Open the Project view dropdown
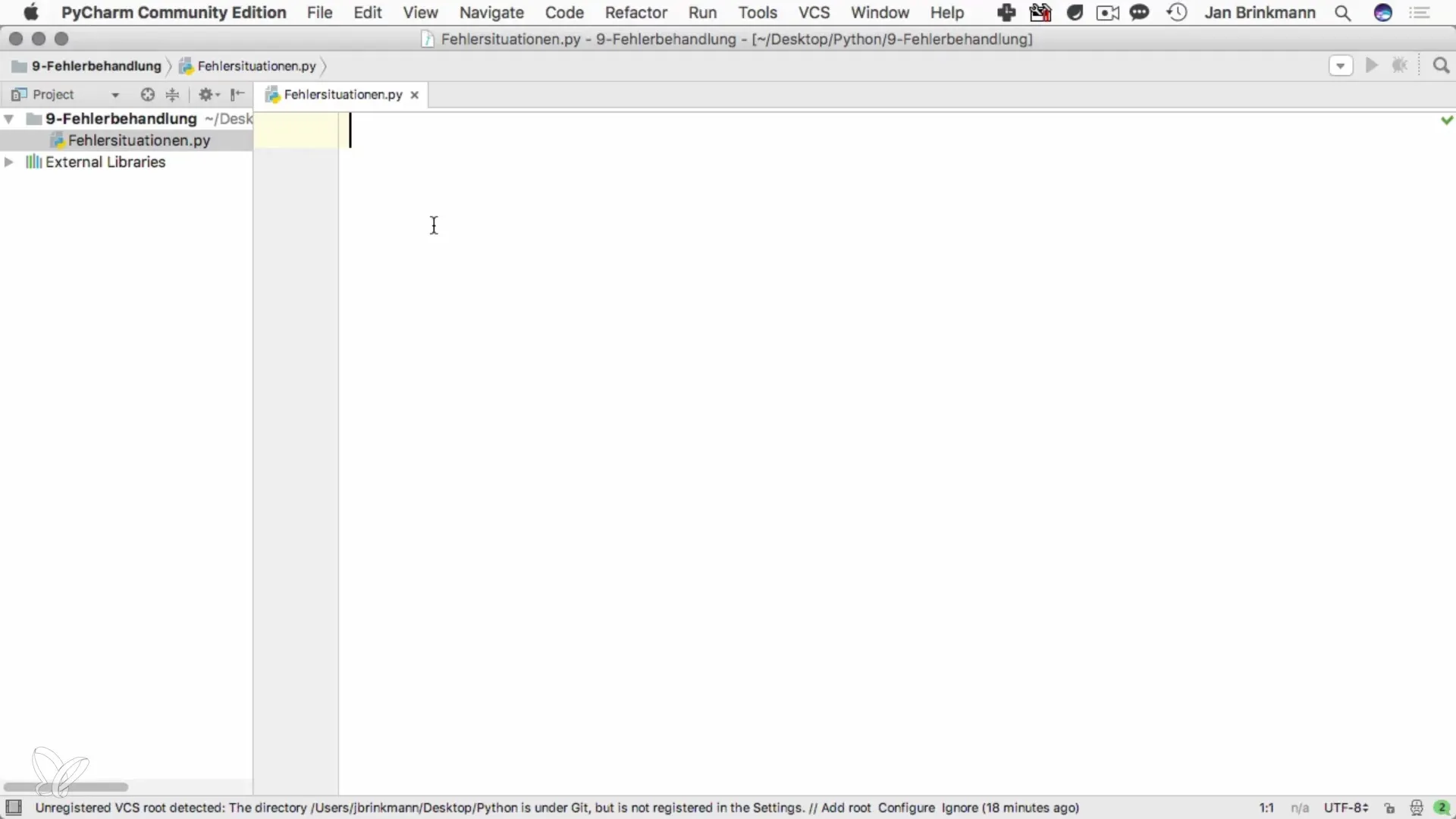Image resolution: width=1456 pixels, height=819 pixels. pos(115,95)
